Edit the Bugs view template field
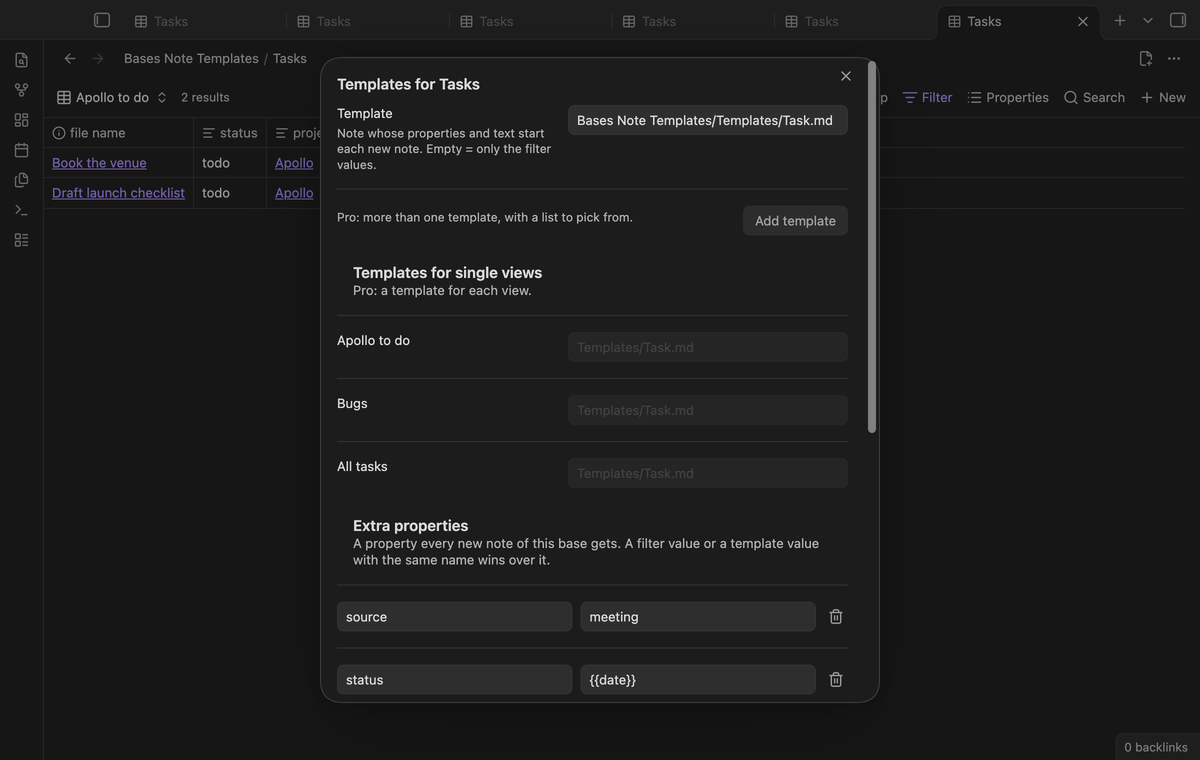Viewport: 1200px width, 760px height. coord(708,410)
